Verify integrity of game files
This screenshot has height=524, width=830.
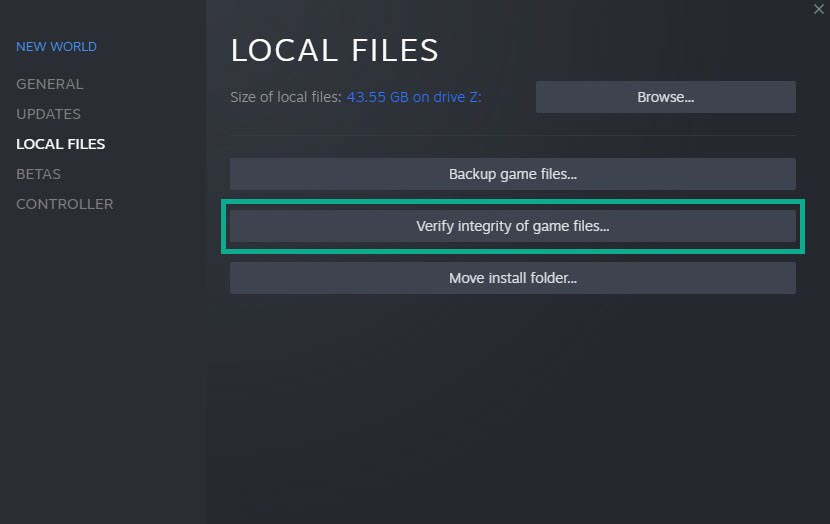[512, 227]
